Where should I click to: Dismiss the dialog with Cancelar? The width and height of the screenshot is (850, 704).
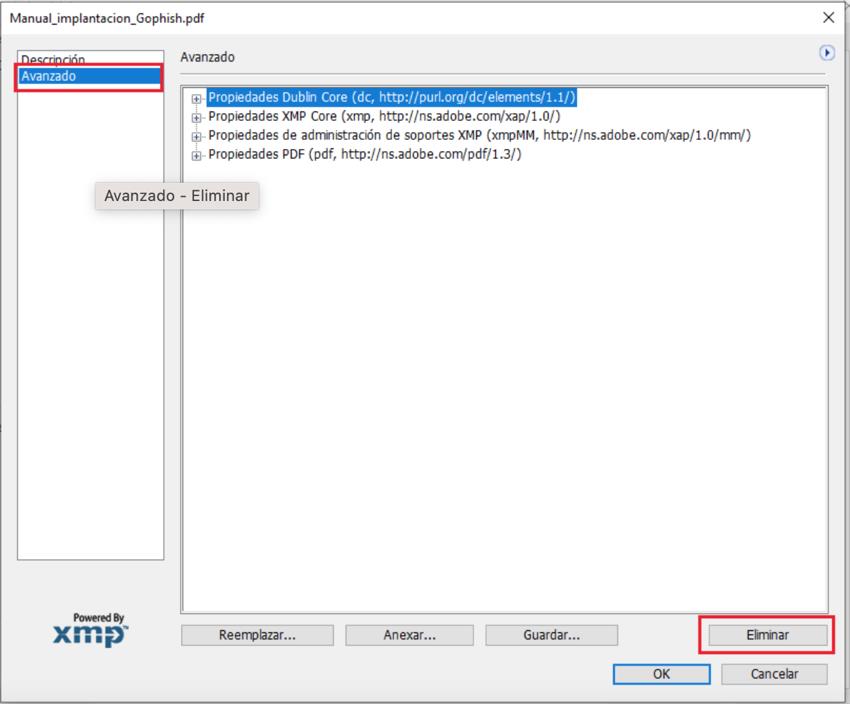(x=774, y=674)
